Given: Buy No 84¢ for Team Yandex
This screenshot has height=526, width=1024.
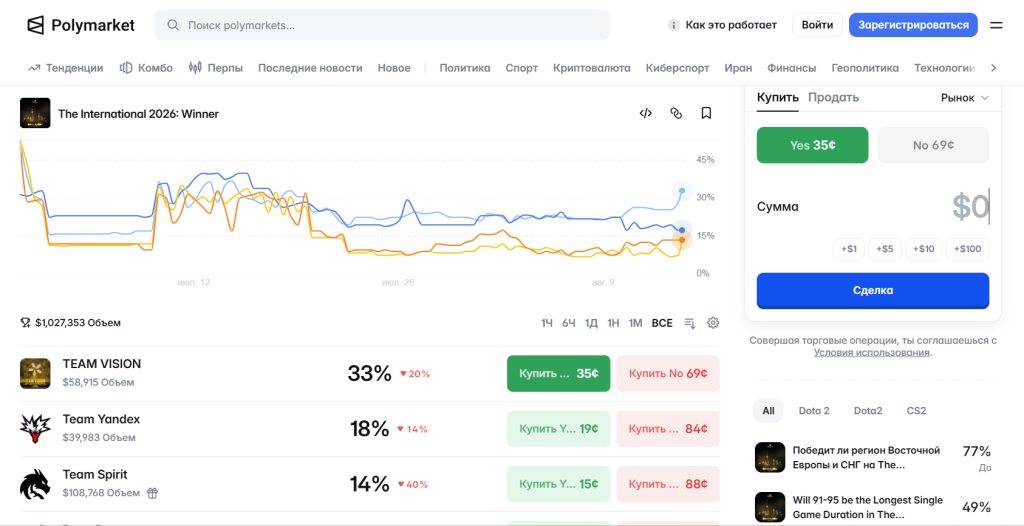Looking at the screenshot, I should pos(668,429).
